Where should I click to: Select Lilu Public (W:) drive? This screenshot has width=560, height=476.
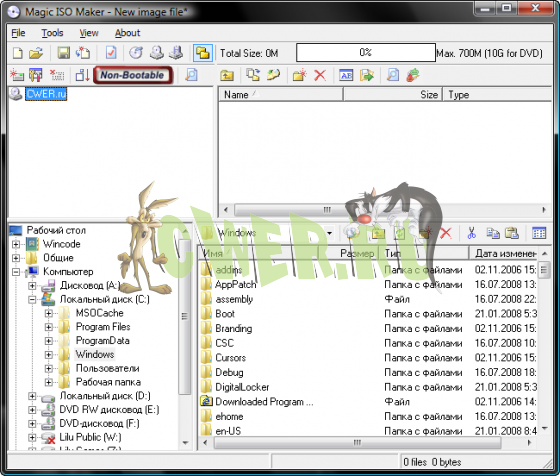click(x=90, y=437)
